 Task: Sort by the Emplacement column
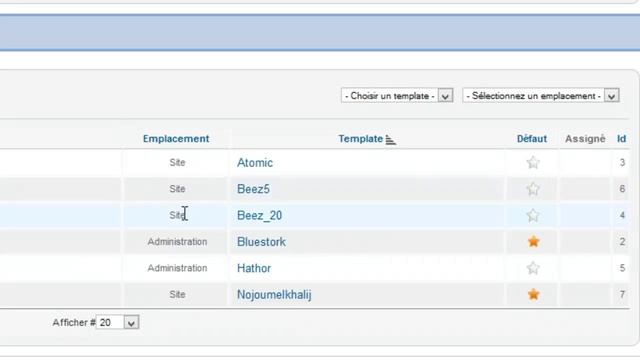pos(176,139)
